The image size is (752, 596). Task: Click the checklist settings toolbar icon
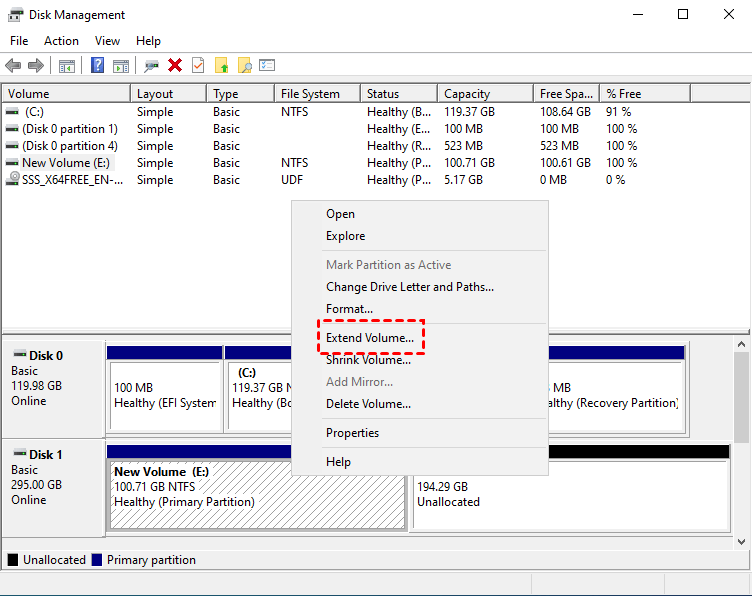(267, 65)
